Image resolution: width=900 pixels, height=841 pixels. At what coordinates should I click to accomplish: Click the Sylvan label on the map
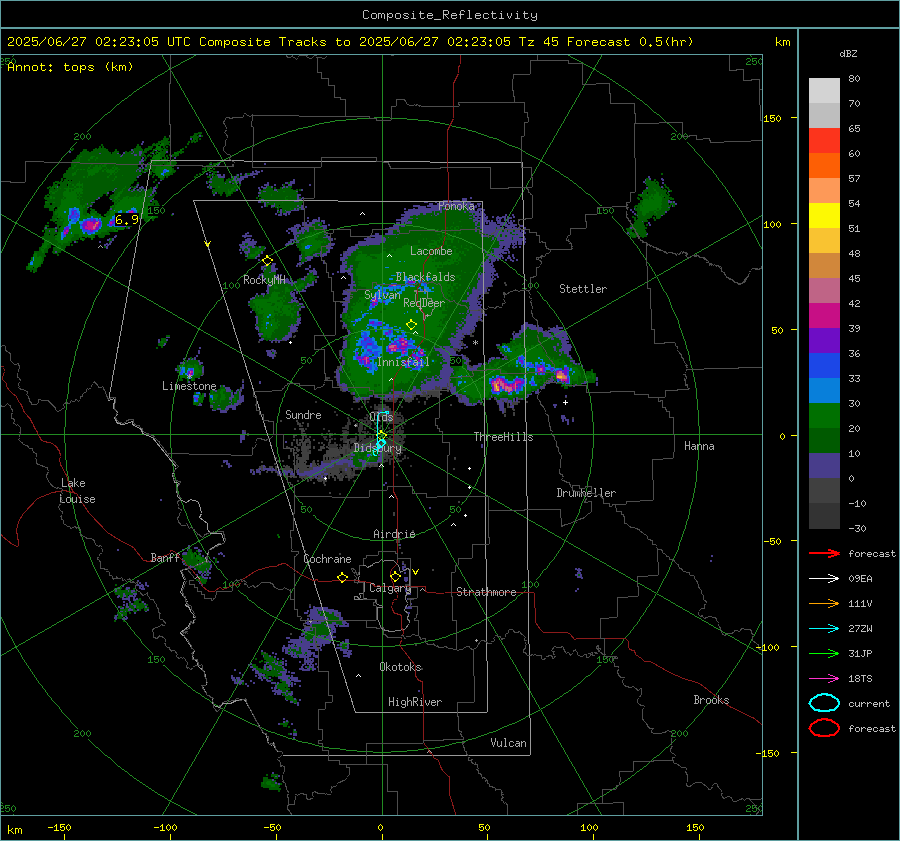coord(383,295)
